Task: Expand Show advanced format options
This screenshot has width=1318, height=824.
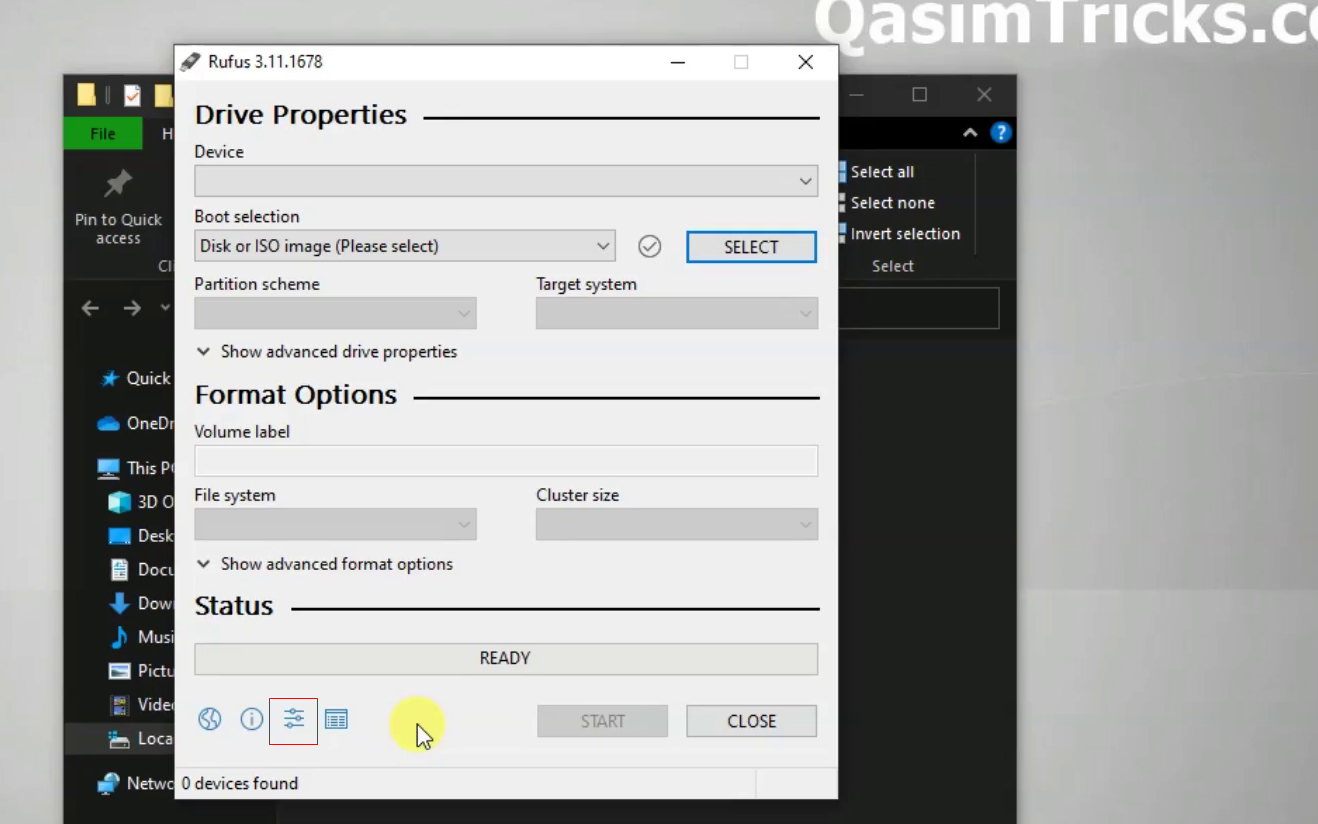Action: 325,564
